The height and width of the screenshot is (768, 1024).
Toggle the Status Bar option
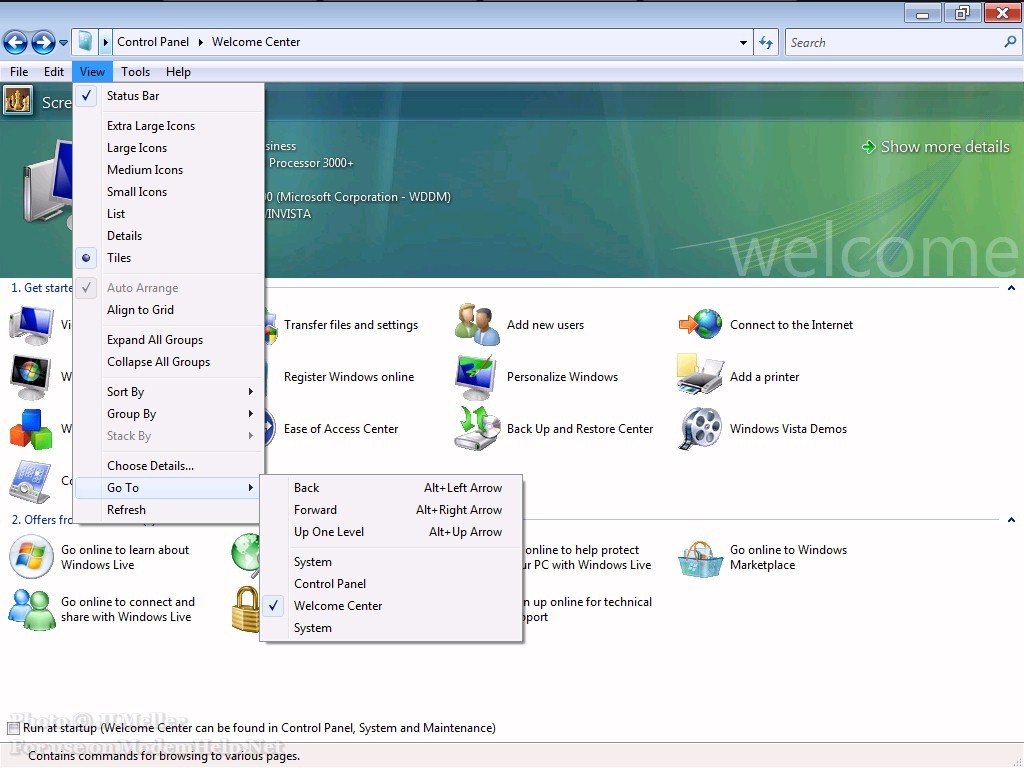coord(170,96)
